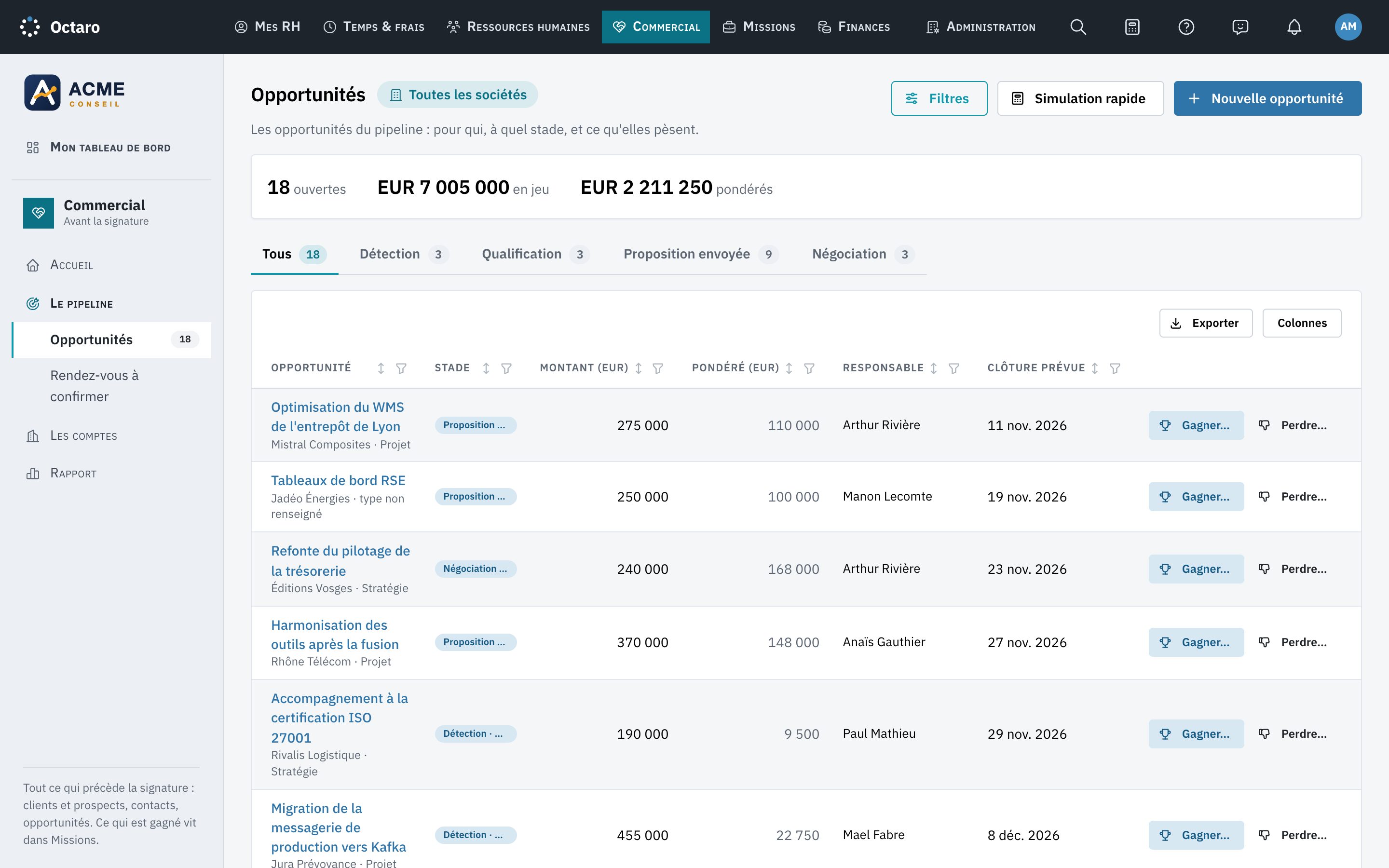The image size is (1389, 868).
Task: Open Optimisation du WMS opportunity link
Action: tap(338, 417)
